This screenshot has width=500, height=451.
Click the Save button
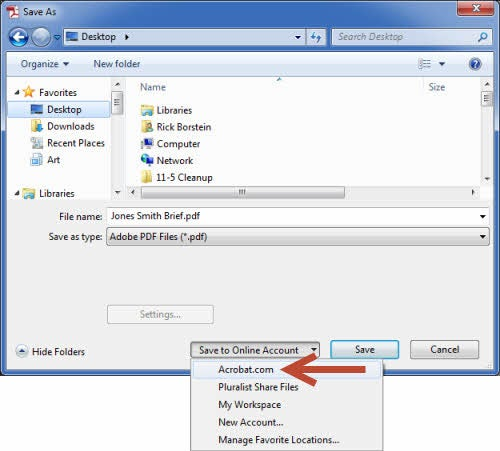(365, 350)
